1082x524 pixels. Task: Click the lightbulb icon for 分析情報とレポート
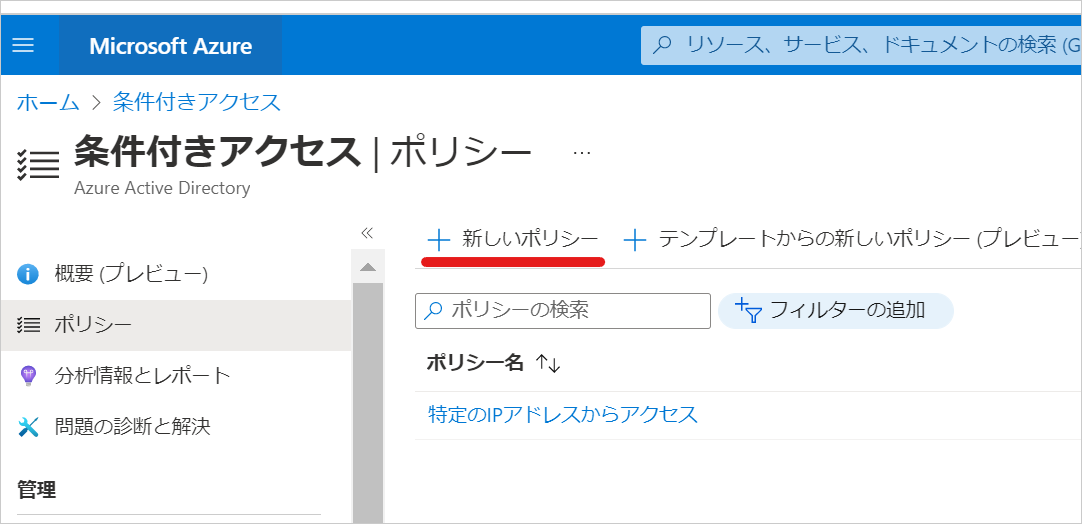coord(28,376)
